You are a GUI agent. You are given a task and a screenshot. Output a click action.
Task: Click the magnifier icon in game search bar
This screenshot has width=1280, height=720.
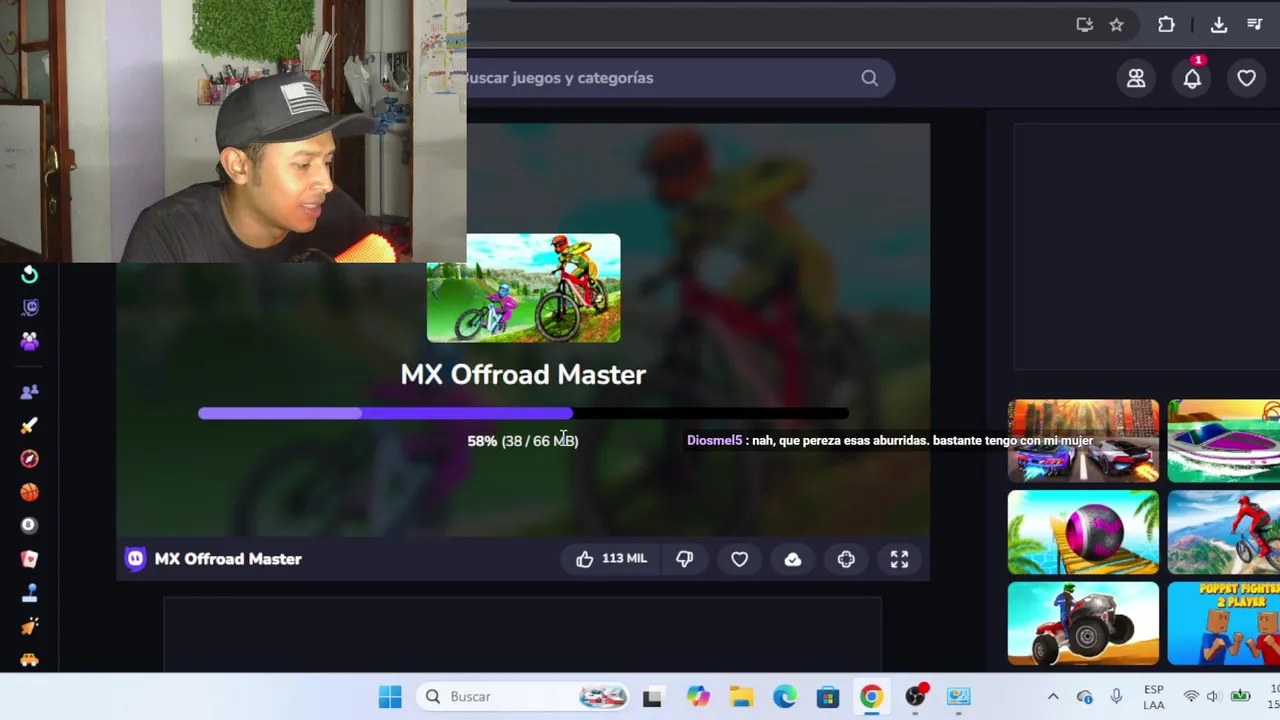(x=869, y=78)
